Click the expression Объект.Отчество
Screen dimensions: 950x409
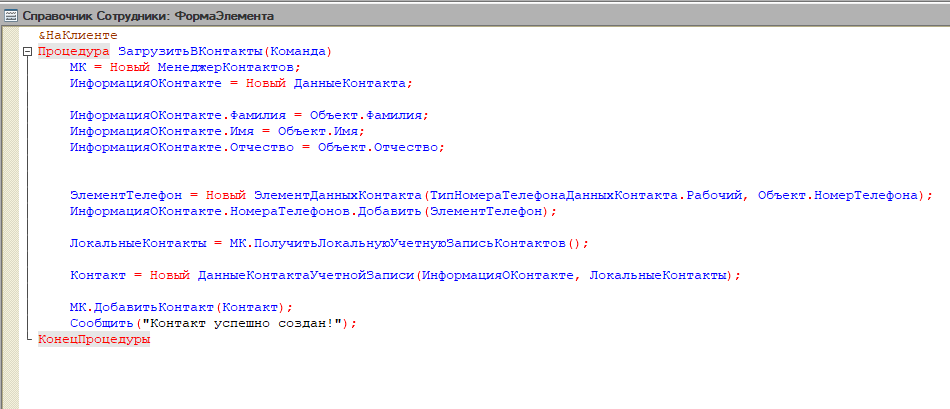tap(377, 147)
